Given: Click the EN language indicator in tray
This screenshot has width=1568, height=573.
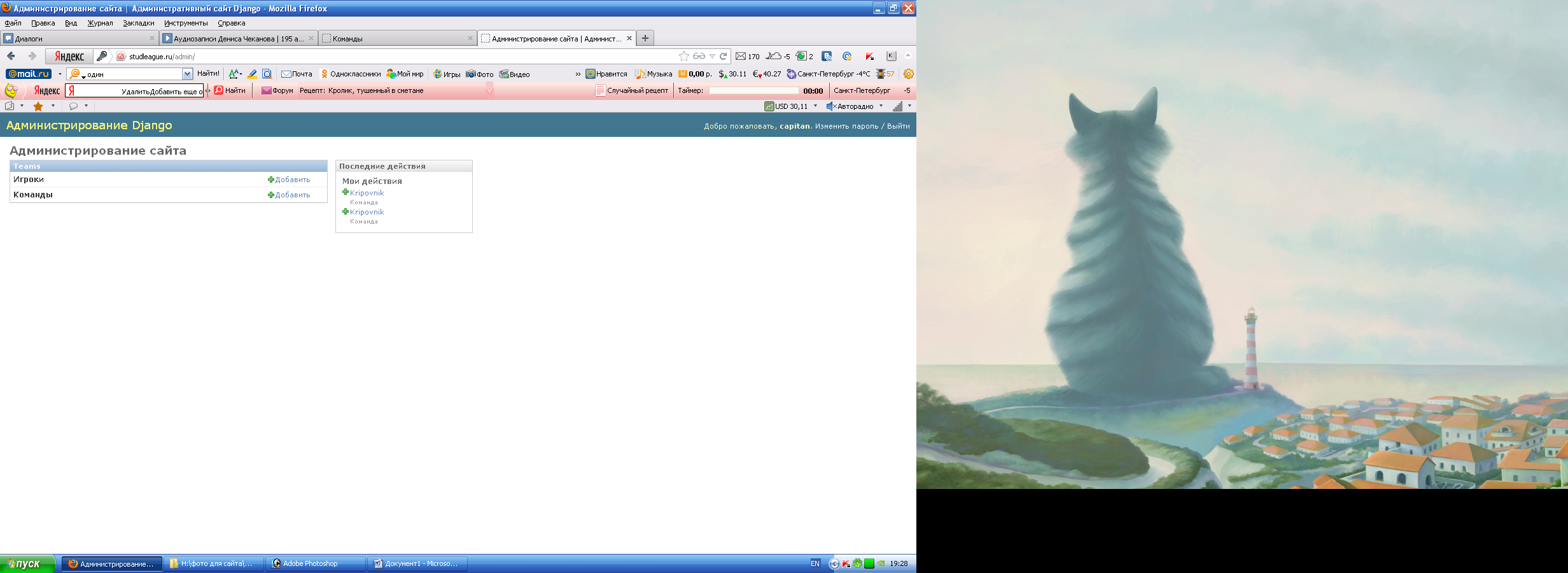Looking at the screenshot, I should 815,563.
